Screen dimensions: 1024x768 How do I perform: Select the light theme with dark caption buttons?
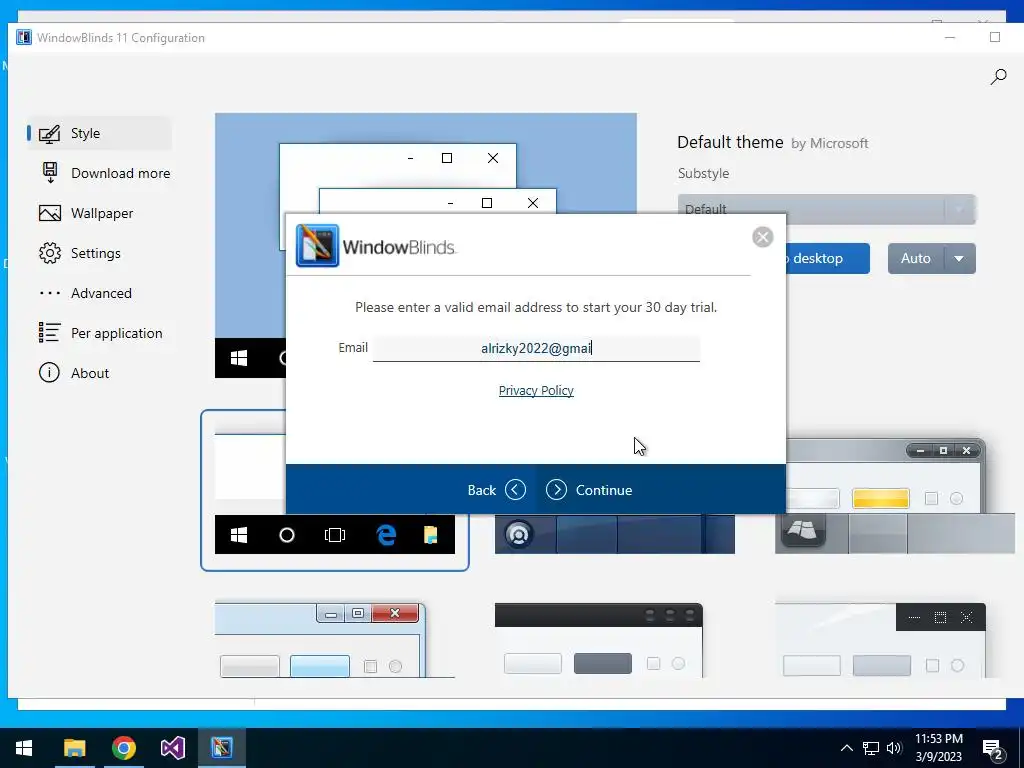[880, 640]
